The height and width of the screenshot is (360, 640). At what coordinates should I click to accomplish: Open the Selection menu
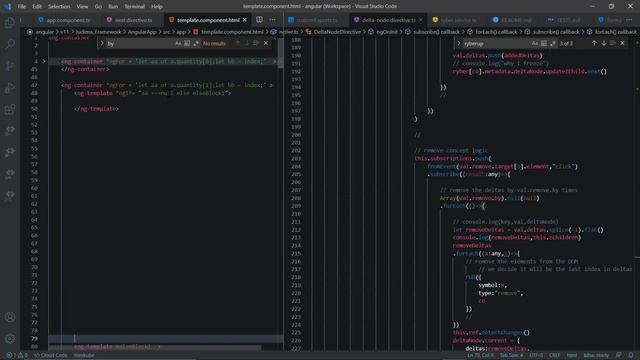(x=59, y=7)
